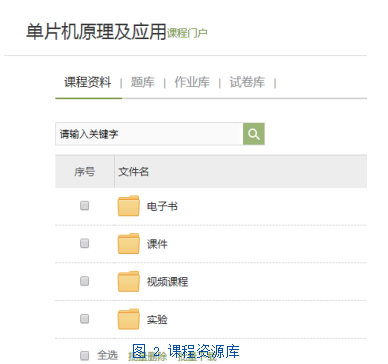Click the 文件名 column header
This screenshot has height=364, width=388.
coord(133,172)
